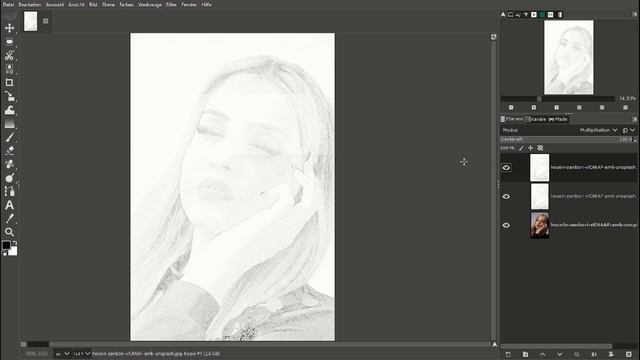Open navigation popup at canvas corner

[x=494, y=344]
